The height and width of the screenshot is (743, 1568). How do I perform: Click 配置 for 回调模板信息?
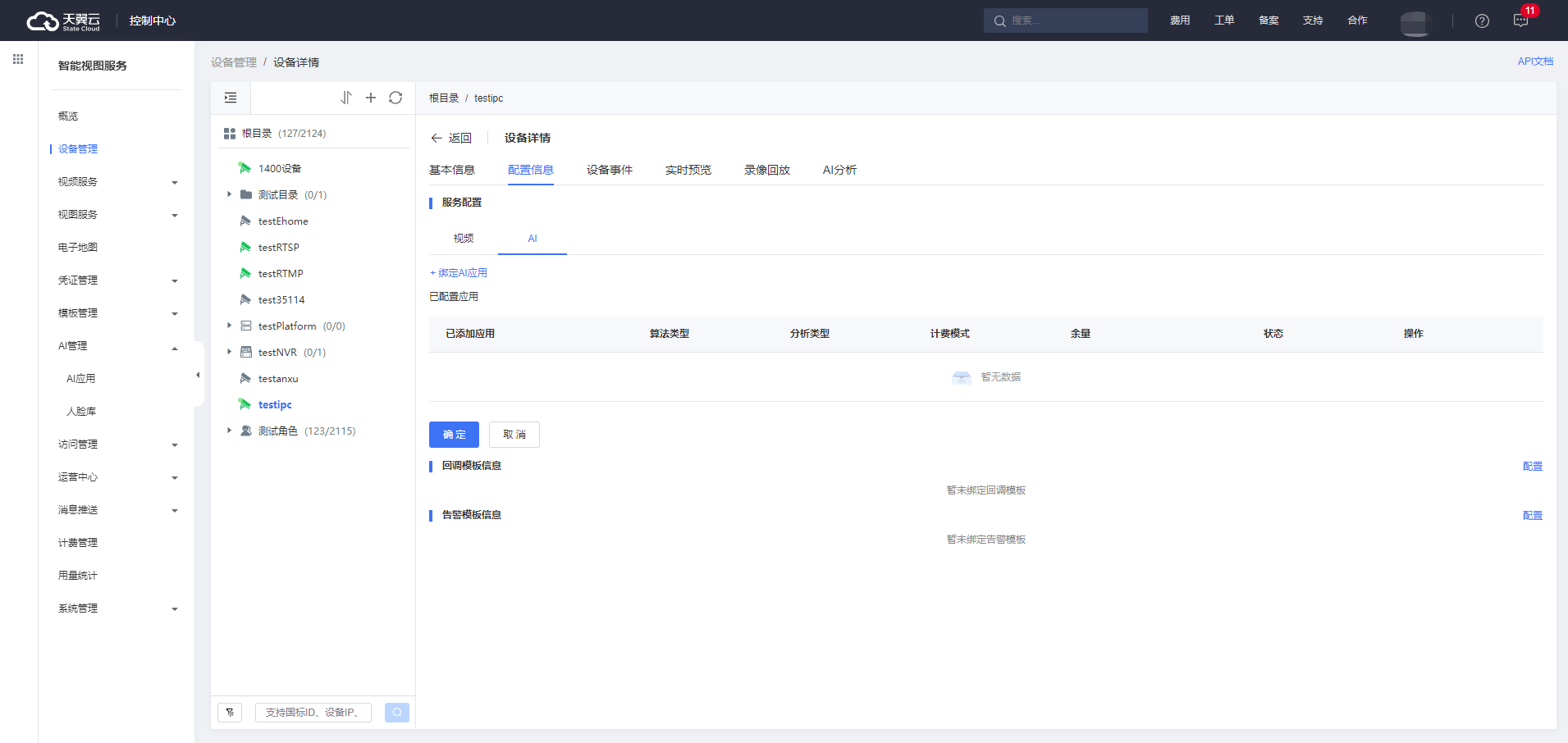(1533, 466)
